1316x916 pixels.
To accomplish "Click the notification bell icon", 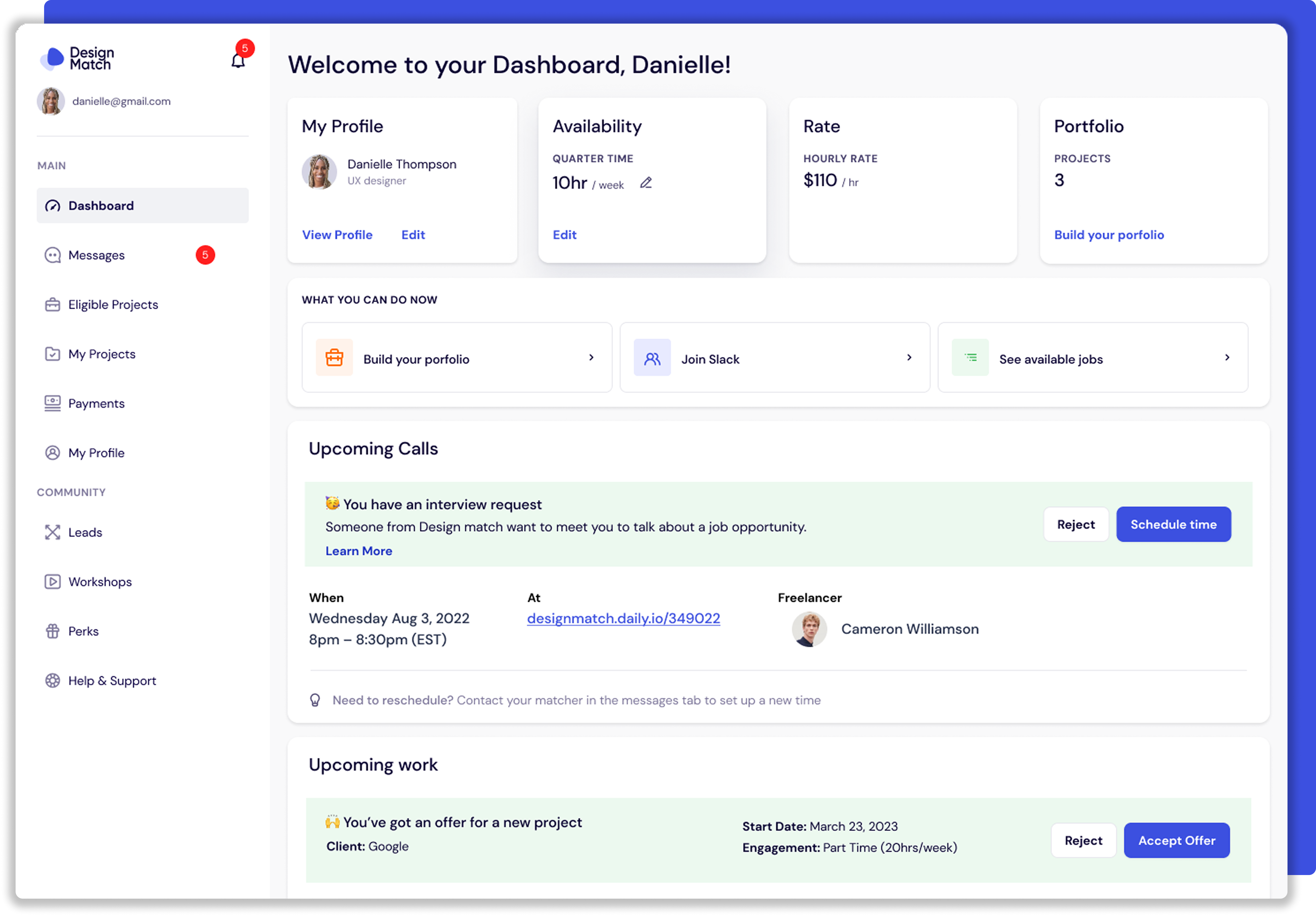I will click(x=238, y=60).
